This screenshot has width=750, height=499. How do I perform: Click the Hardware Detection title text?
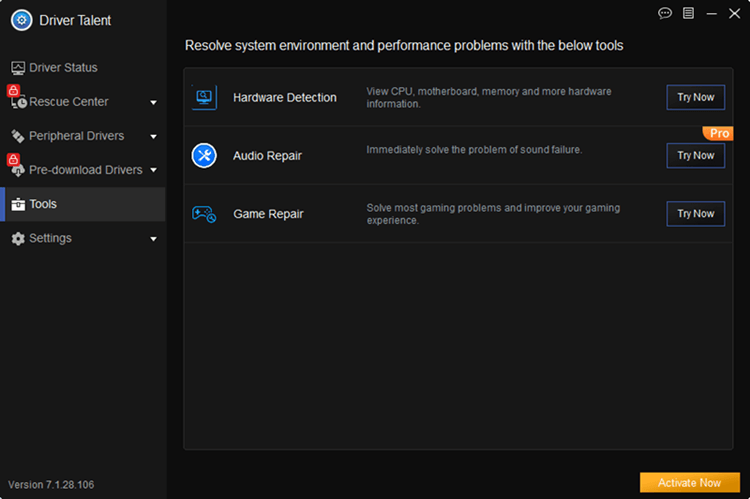[285, 98]
